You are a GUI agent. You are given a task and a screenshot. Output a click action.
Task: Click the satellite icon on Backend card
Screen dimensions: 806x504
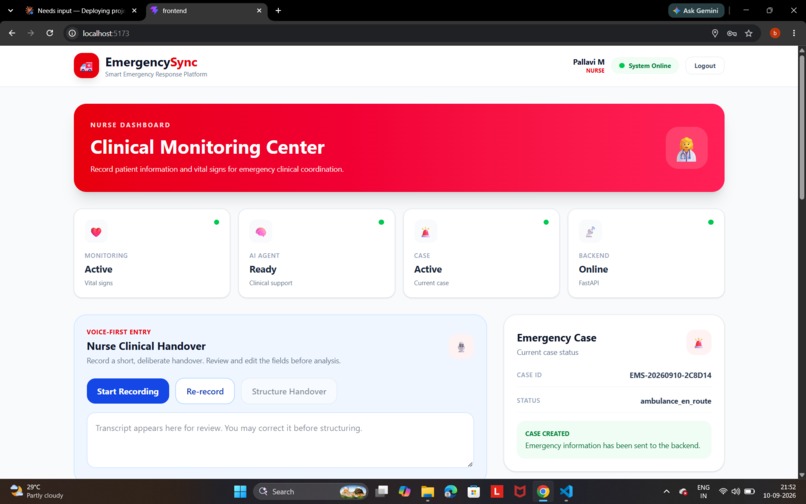(x=590, y=232)
